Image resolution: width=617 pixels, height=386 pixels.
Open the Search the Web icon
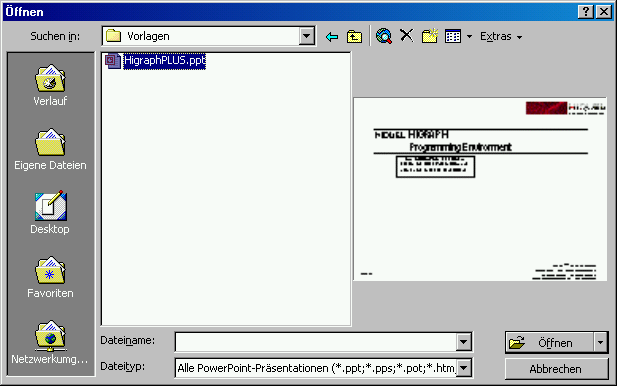click(384, 36)
